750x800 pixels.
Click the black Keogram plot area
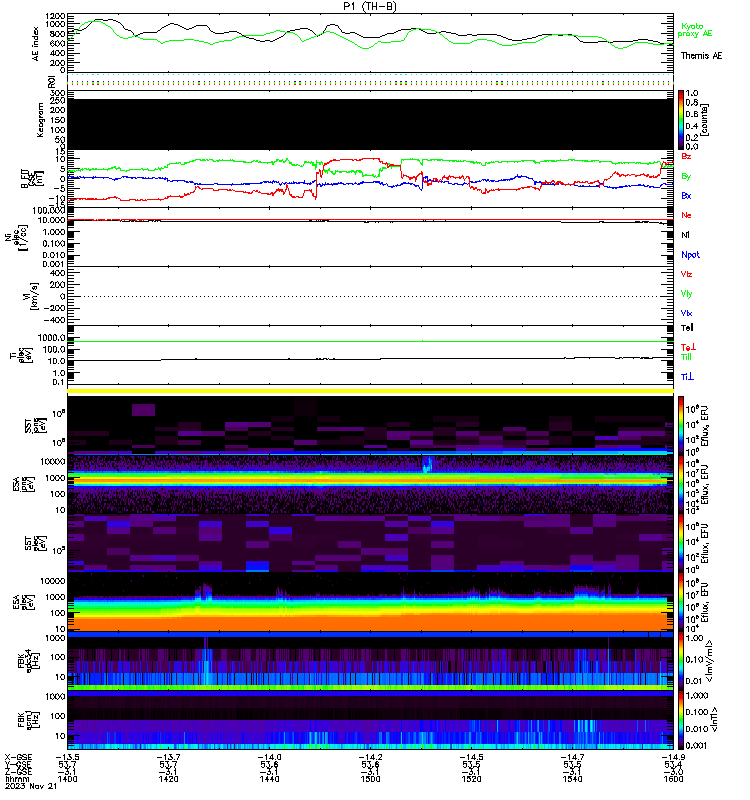click(x=370, y=124)
